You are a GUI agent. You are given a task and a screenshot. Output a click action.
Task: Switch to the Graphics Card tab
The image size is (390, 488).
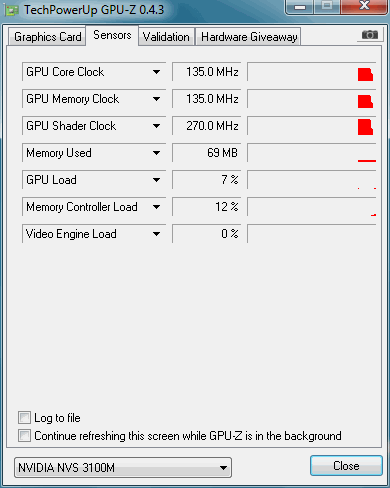(47, 37)
